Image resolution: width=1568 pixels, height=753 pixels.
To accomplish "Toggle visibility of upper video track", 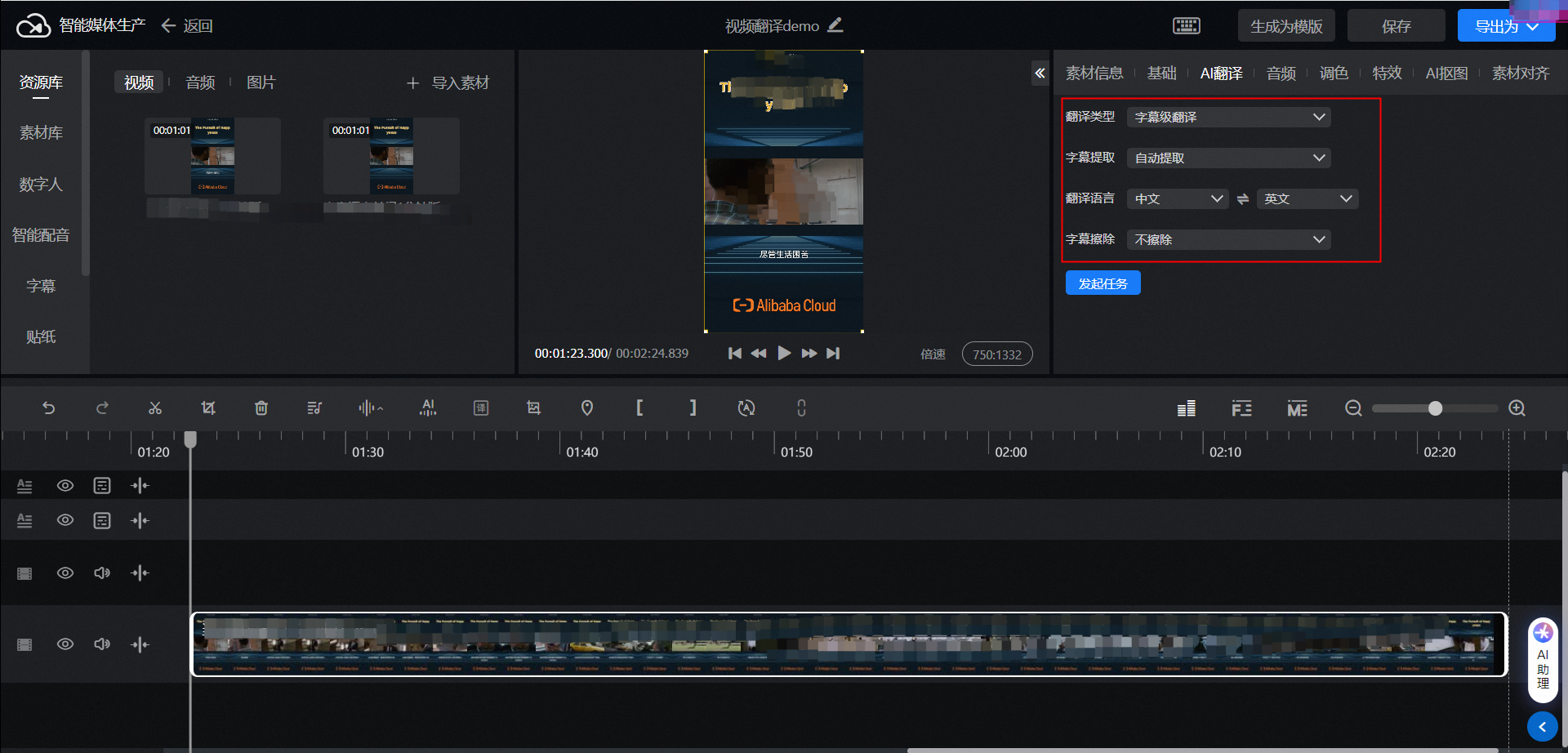I will coord(65,573).
